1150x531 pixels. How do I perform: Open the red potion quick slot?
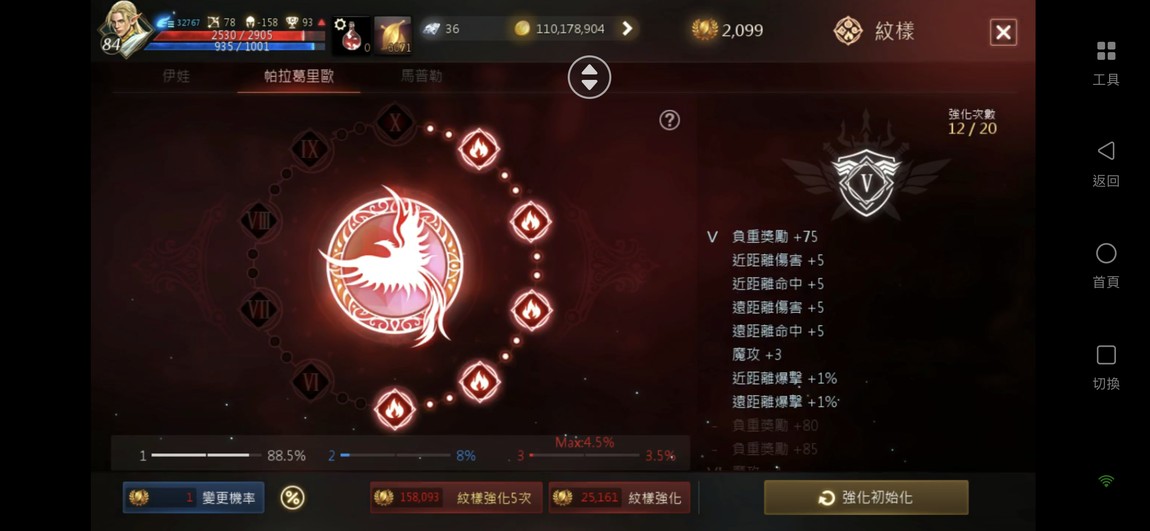click(351, 36)
